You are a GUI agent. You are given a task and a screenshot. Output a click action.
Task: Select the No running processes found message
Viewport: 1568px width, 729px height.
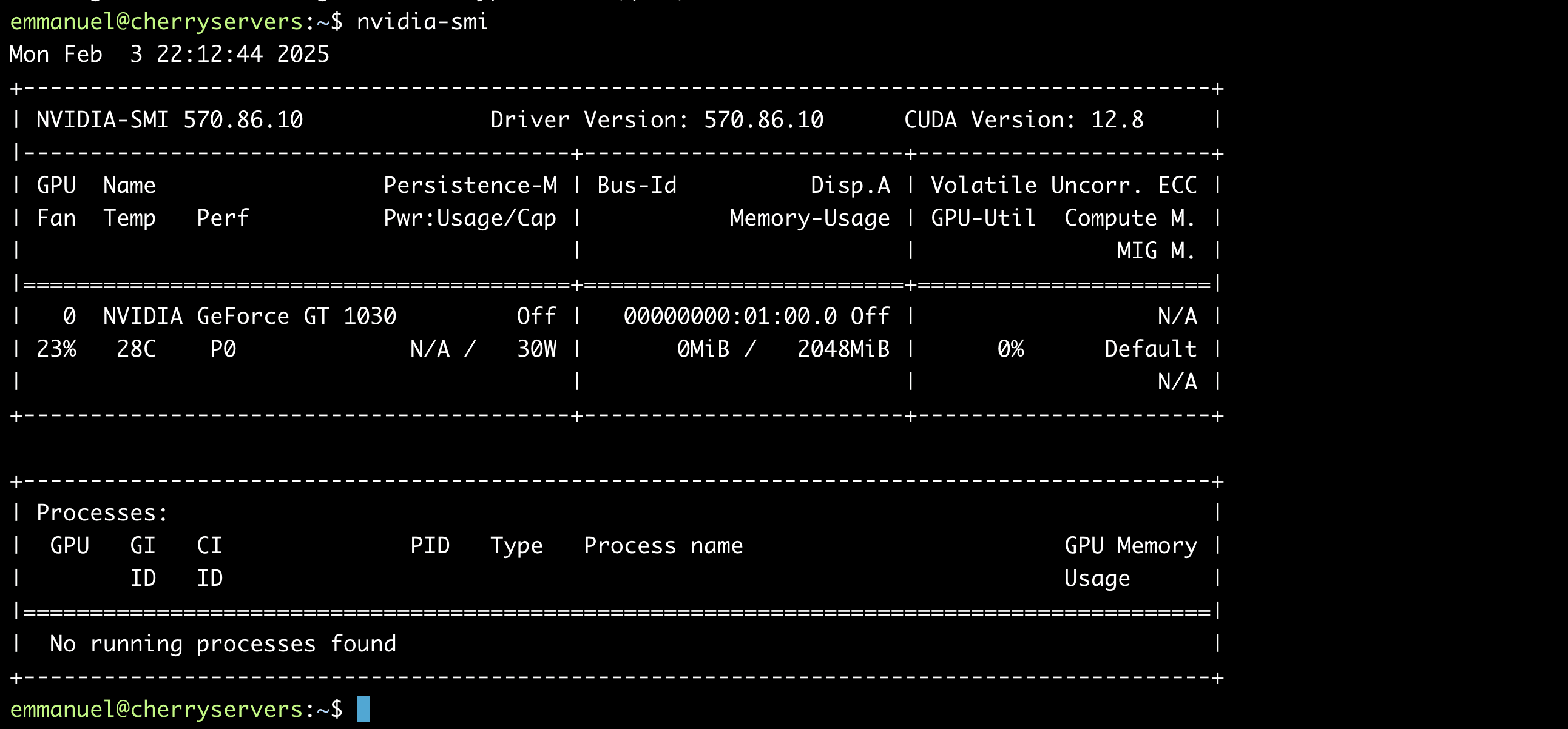(223, 643)
